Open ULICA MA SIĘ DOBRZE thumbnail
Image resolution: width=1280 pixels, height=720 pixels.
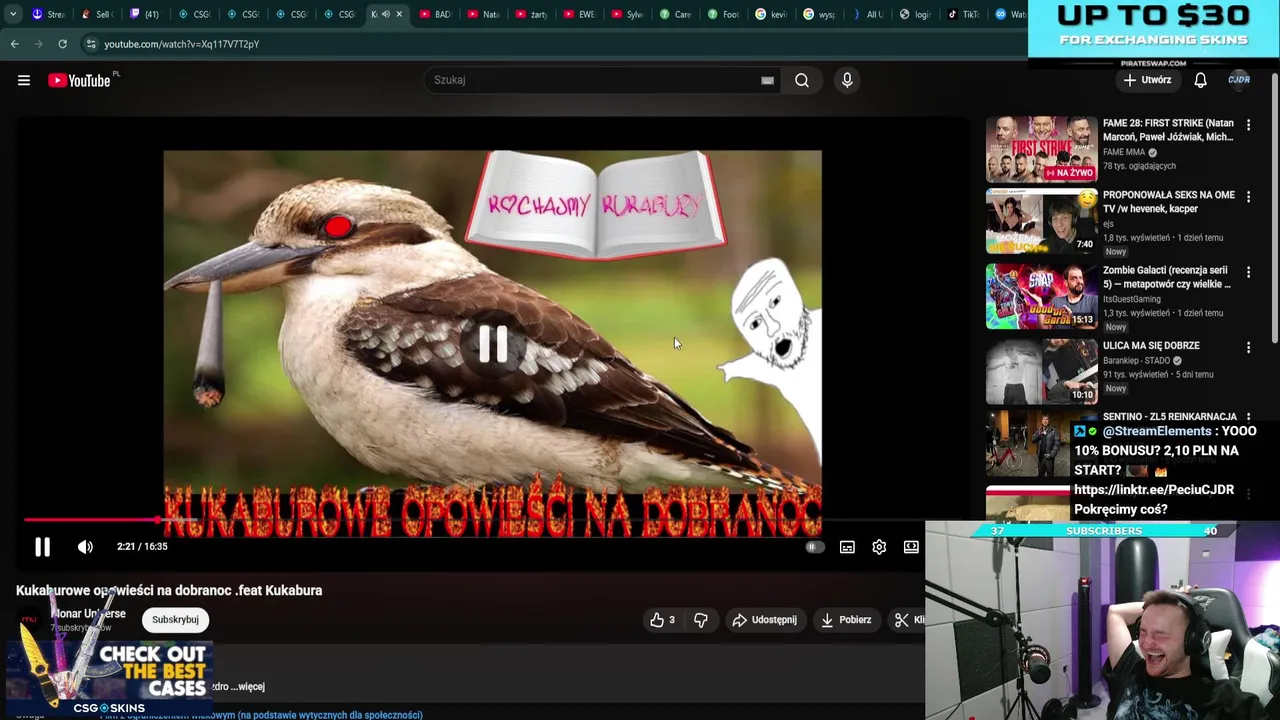(1041, 371)
